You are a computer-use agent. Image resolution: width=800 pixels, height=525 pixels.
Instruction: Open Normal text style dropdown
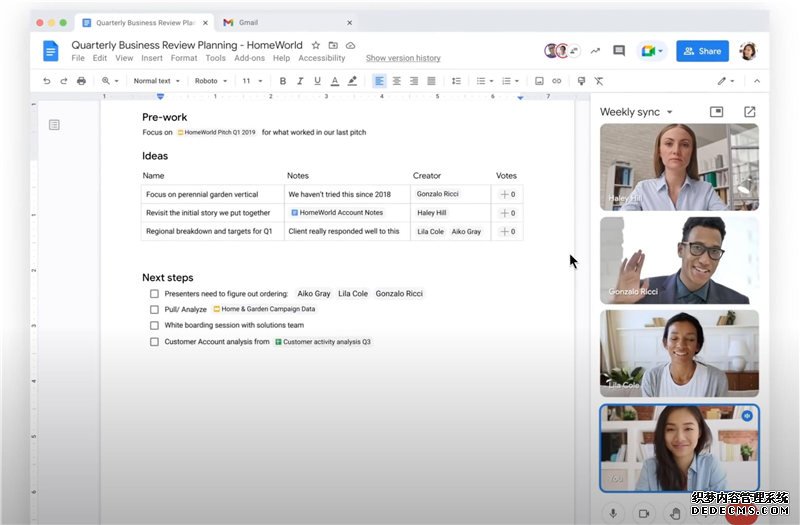(x=157, y=81)
